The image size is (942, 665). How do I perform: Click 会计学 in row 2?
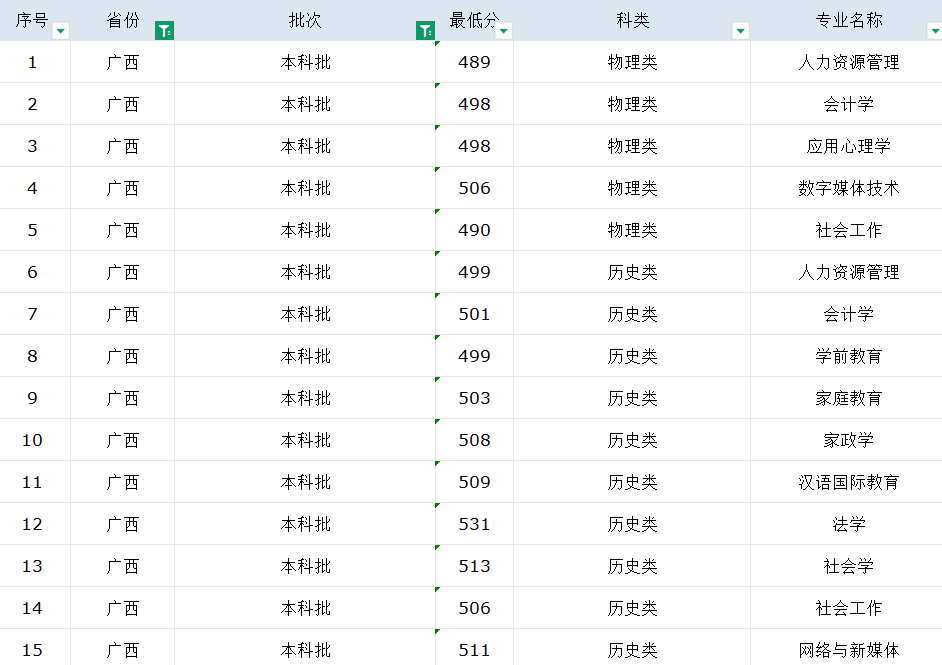click(848, 104)
